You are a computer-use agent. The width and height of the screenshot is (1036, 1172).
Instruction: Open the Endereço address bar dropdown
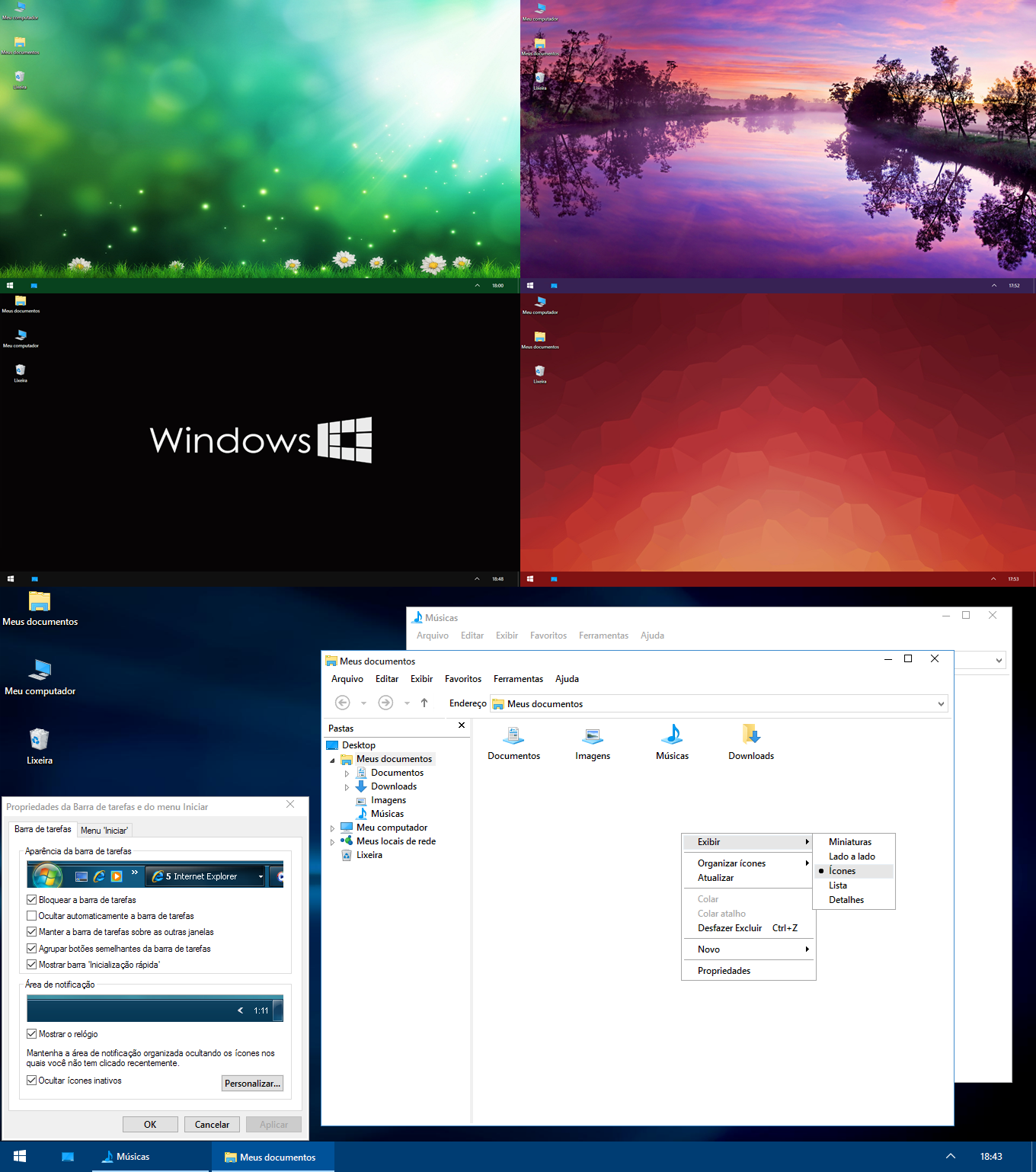(942, 704)
